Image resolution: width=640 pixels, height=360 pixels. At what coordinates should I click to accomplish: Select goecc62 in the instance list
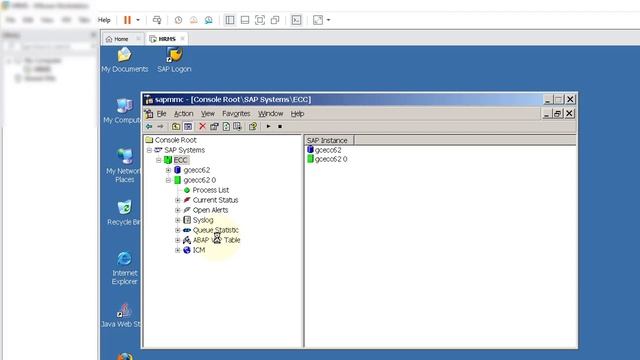[328, 150]
